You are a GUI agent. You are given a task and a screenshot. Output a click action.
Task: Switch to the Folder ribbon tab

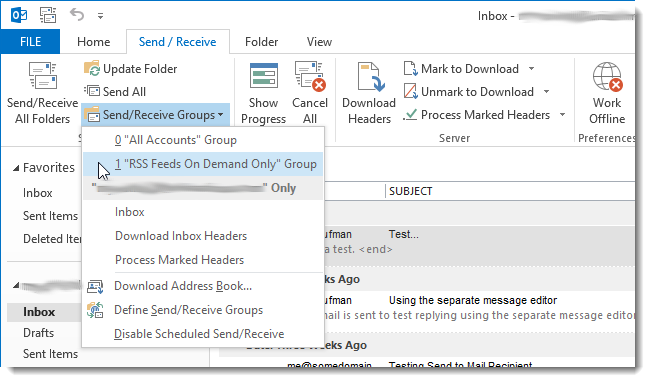[261, 42]
